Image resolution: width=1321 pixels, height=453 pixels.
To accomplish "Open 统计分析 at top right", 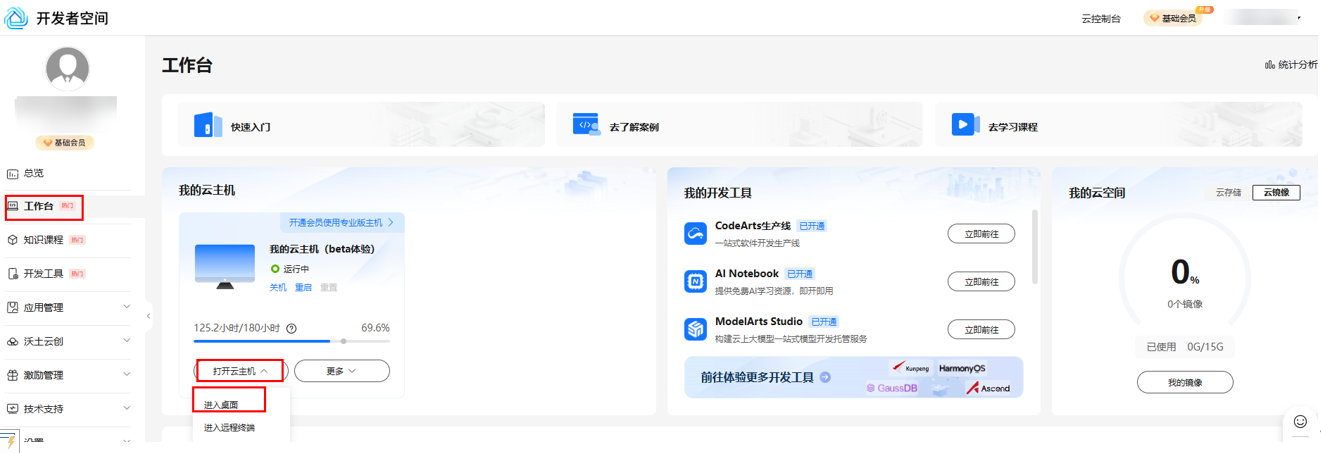I will [x=1291, y=65].
